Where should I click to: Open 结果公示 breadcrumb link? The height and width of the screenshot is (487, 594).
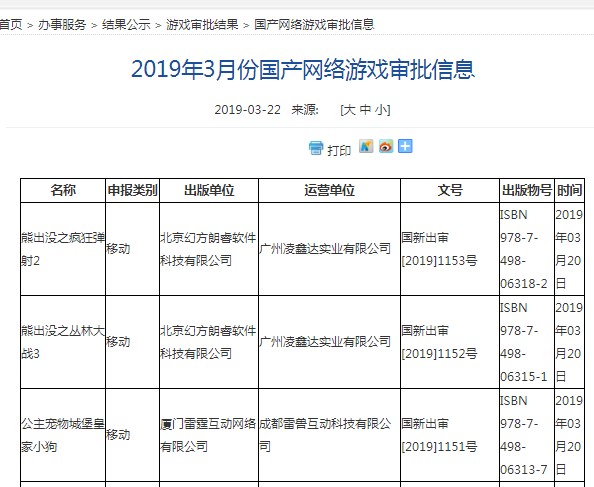(x=126, y=25)
